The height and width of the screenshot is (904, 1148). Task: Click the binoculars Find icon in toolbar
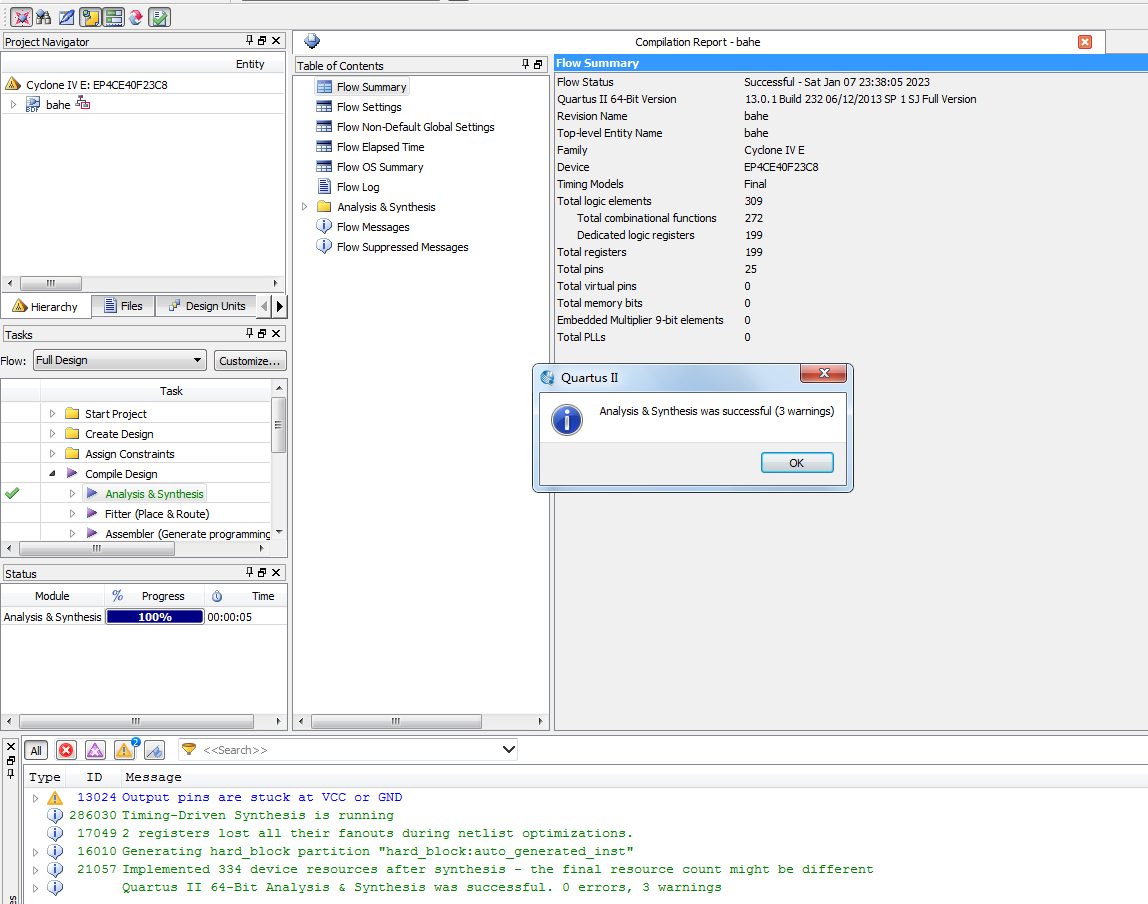pyautogui.click(x=43, y=17)
